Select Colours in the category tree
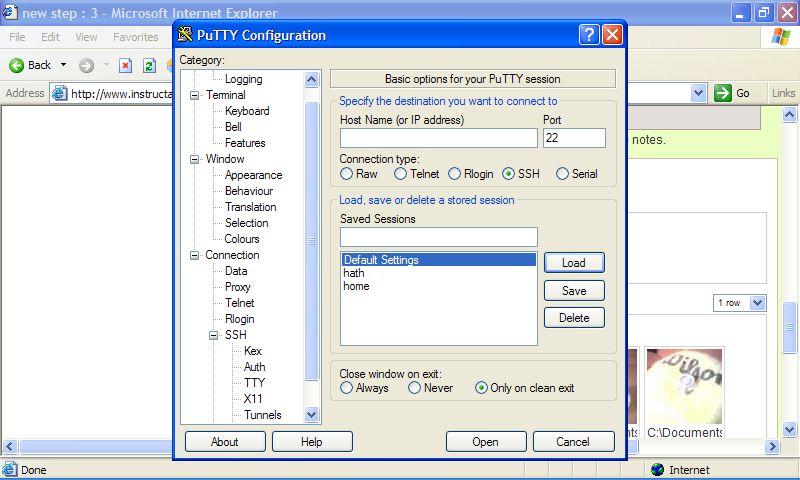 242,239
